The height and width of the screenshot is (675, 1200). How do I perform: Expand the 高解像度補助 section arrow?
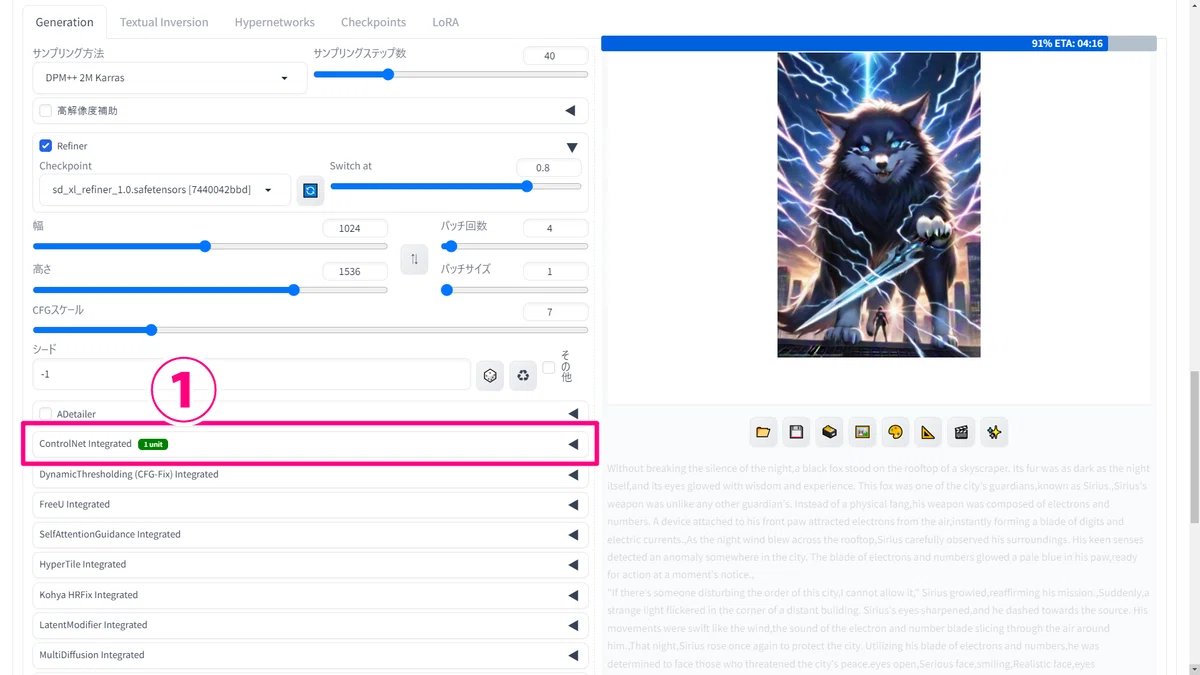pos(571,110)
